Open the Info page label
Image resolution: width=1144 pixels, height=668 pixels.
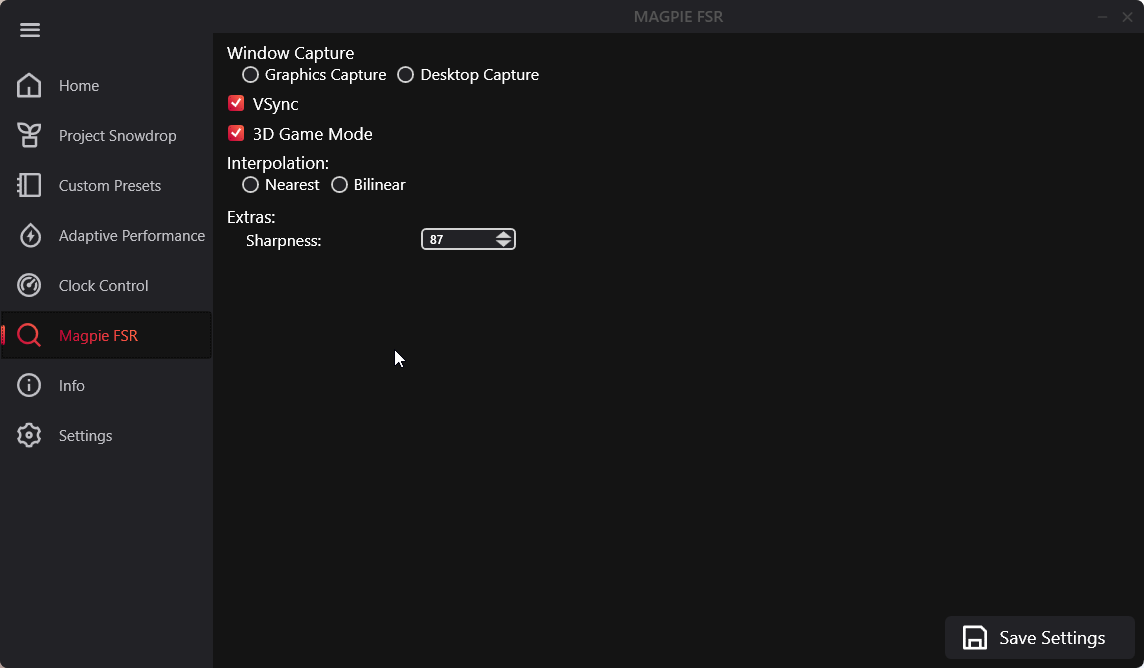pos(72,385)
